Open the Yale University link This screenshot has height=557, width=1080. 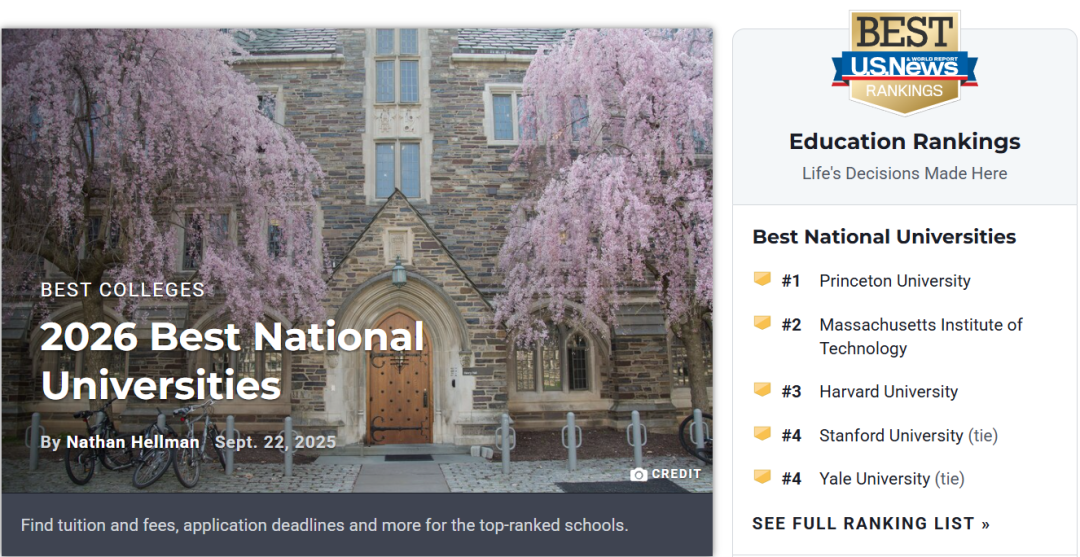[875, 479]
